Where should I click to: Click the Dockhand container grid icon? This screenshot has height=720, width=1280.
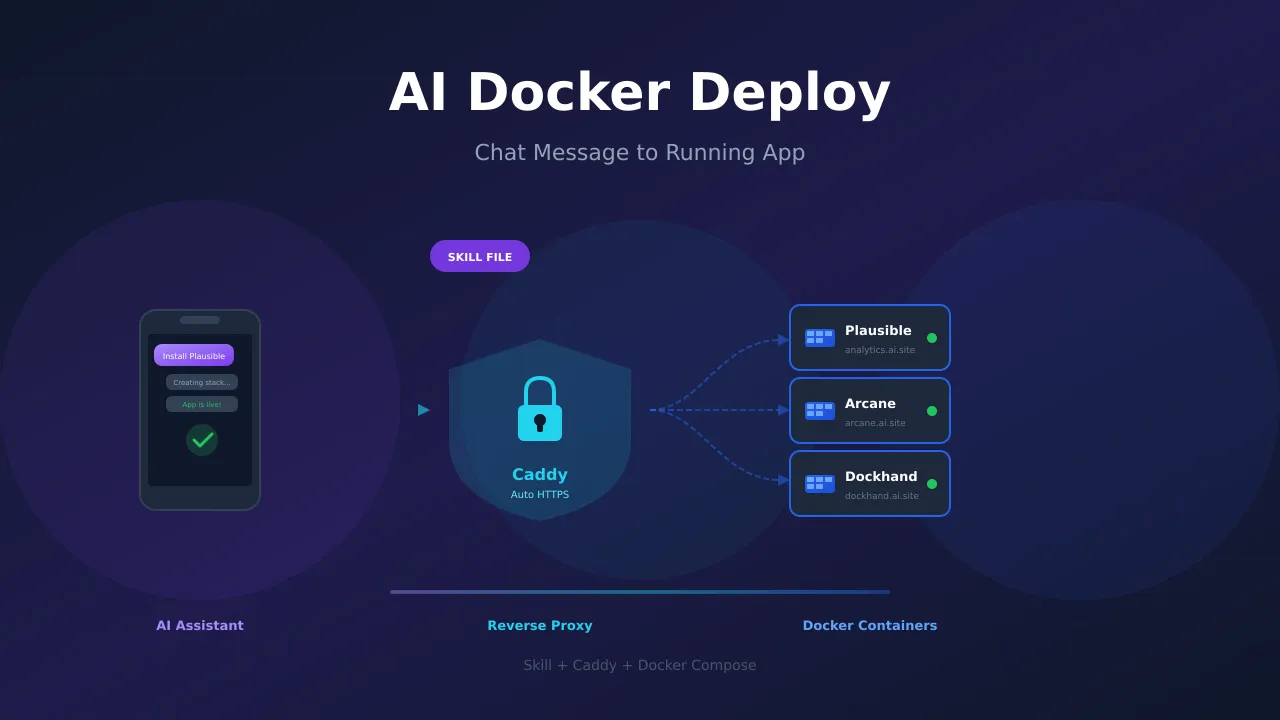[820, 484]
